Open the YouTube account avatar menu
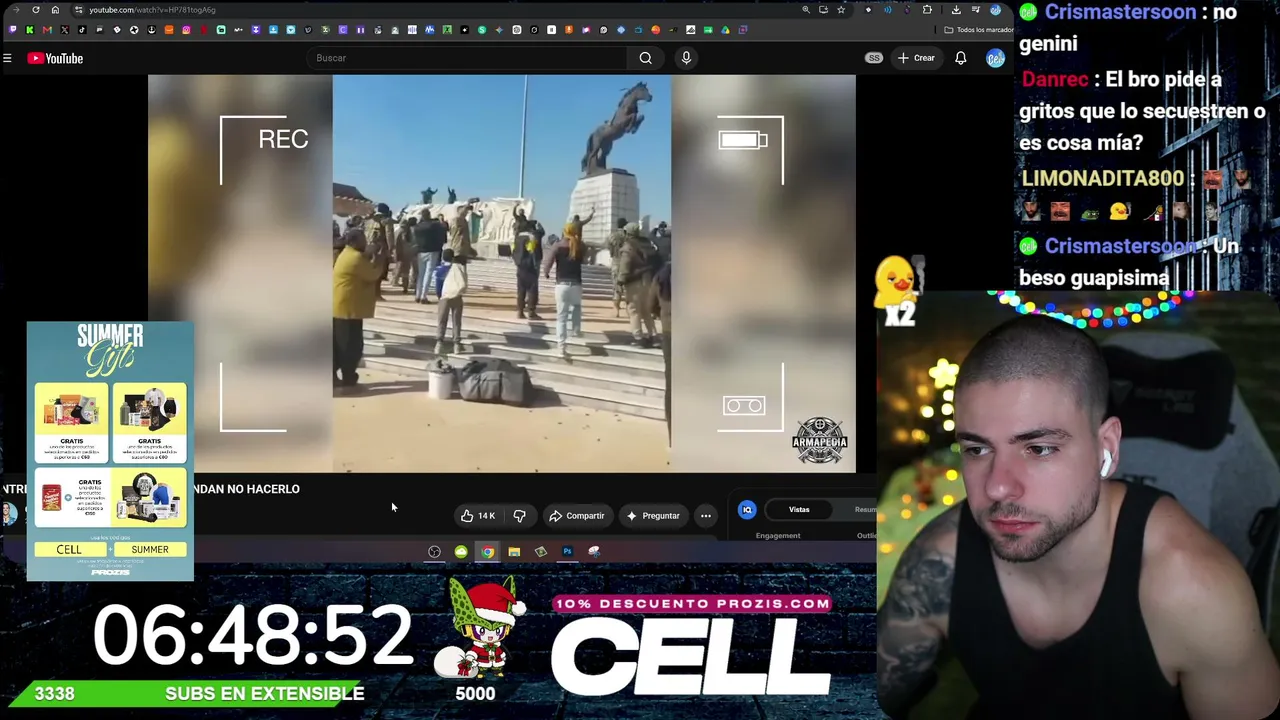The width and height of the screenshot is (1280, 720). pyautogui.click(x=995, y=58)
